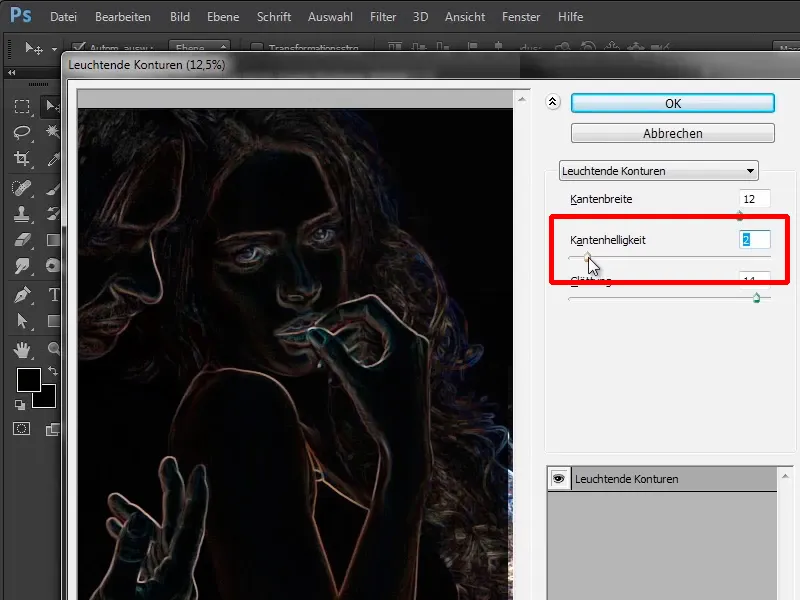800x600 pixels.
Task: Click the Move tool icon in options bar
Action: (33, 48)
